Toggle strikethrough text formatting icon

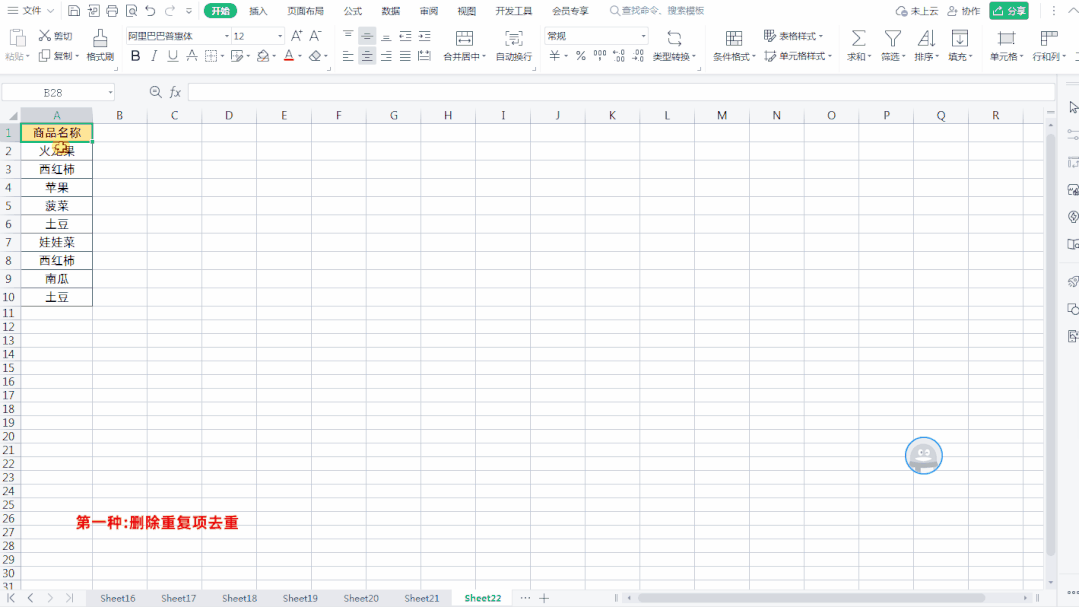pyautogui.click(x=192, y=56)
